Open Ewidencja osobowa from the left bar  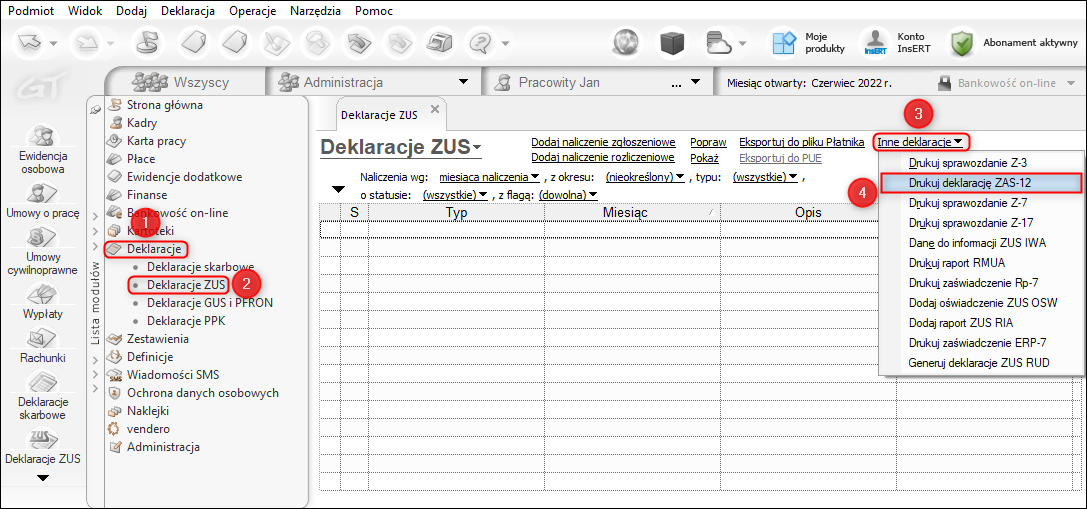click(44, 148)
